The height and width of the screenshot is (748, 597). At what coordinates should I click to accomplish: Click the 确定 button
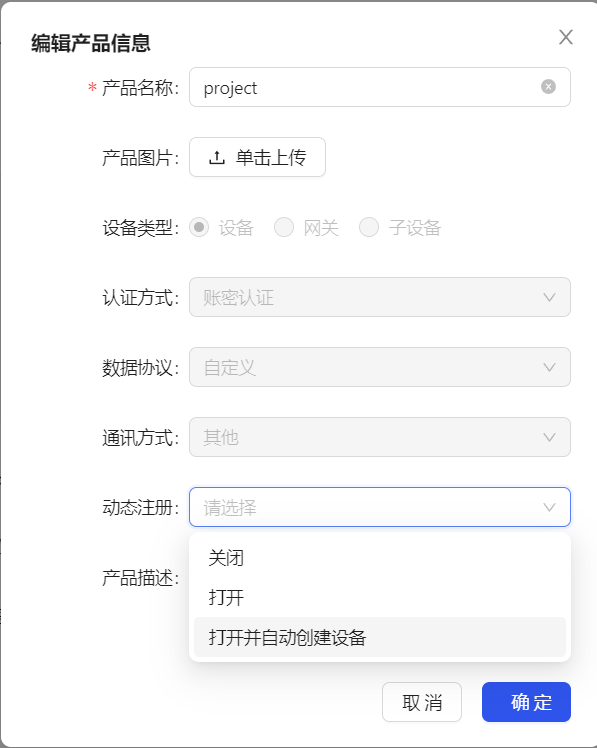[x=526, y=702]
